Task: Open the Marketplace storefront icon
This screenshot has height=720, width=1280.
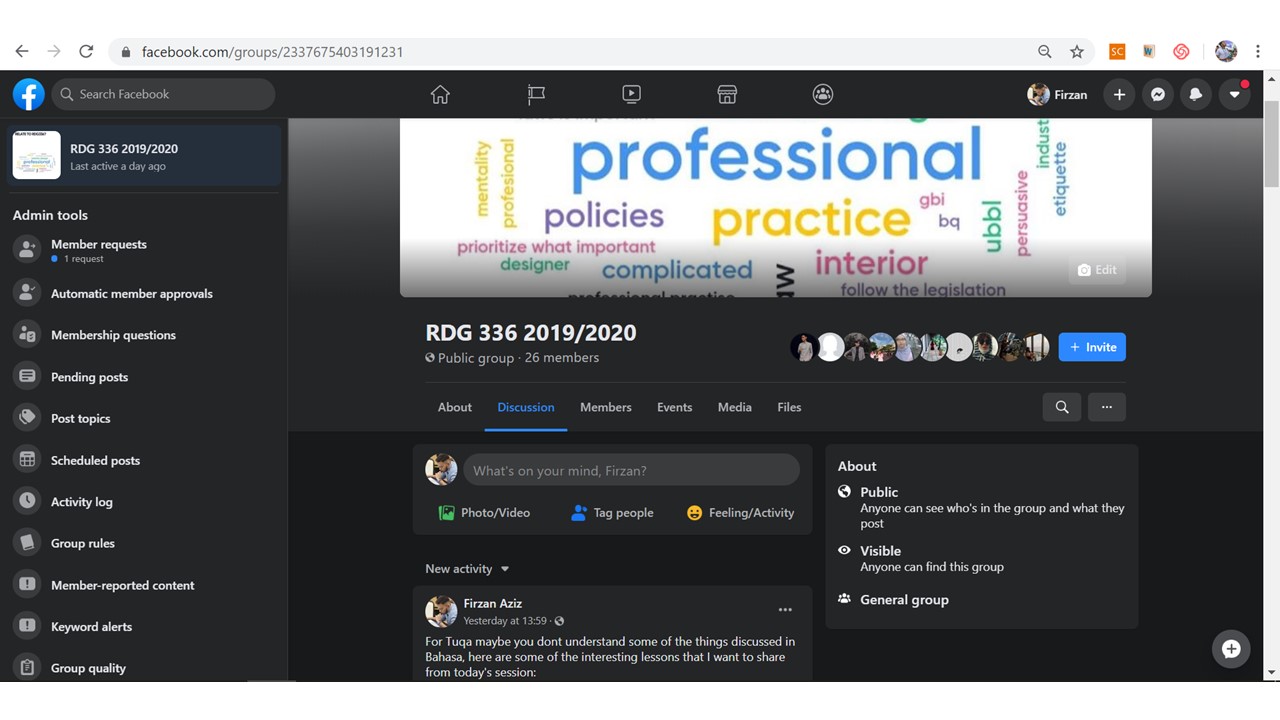Action: click(727, 94)
